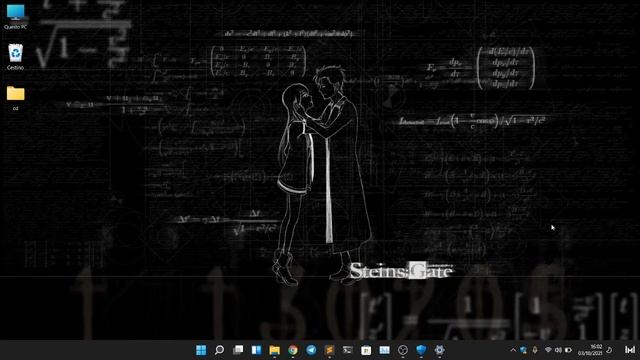Open the Widgets panel in taskbar

point(256,350)
